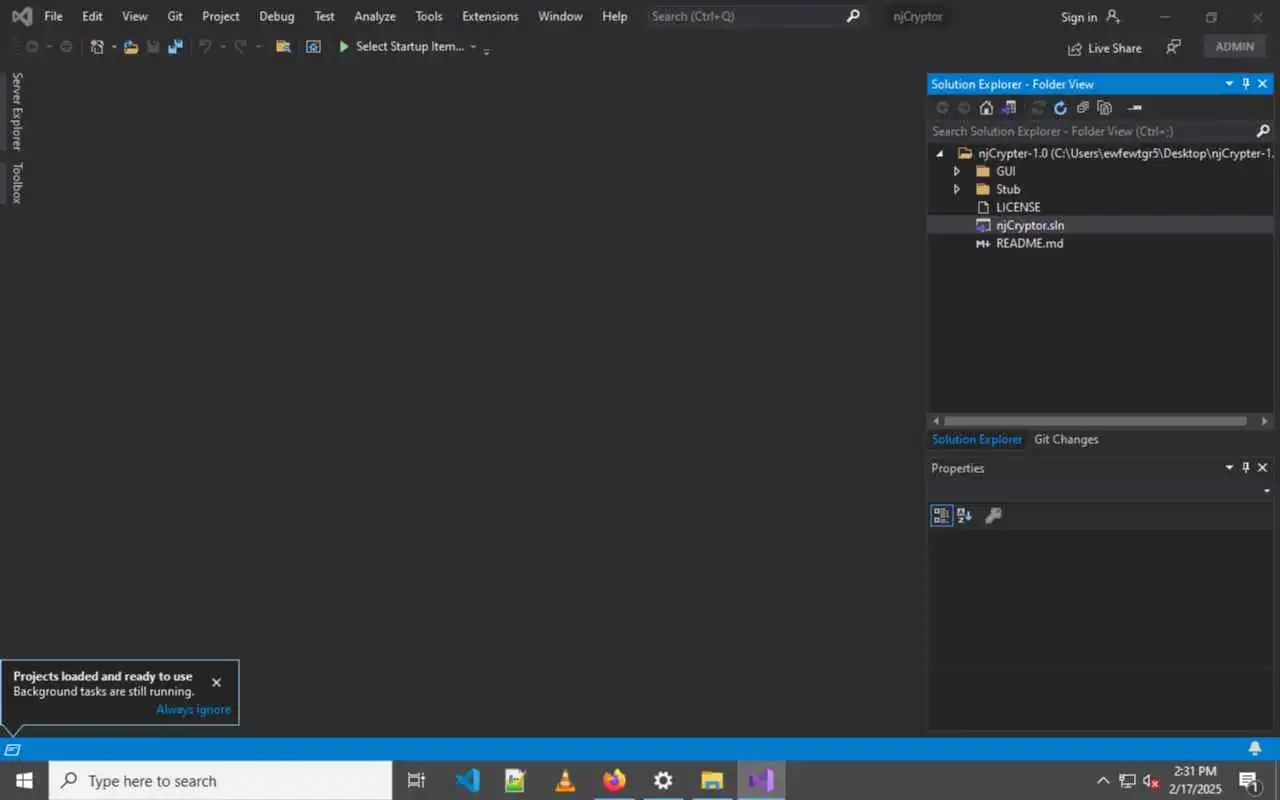Click Back icon in Solution Explorer toolbar
Viewport: 1280px width, 800px height.
pos(942,108)
